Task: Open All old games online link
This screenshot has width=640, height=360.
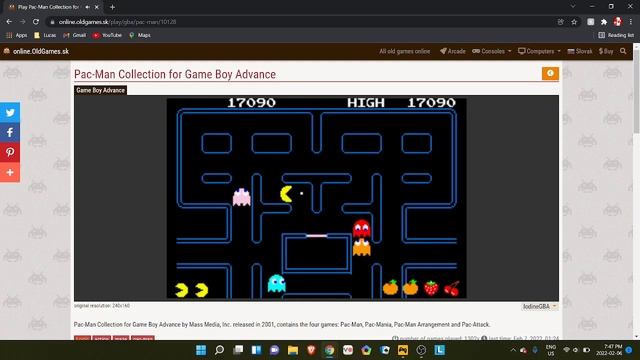Action: point(404,51)
